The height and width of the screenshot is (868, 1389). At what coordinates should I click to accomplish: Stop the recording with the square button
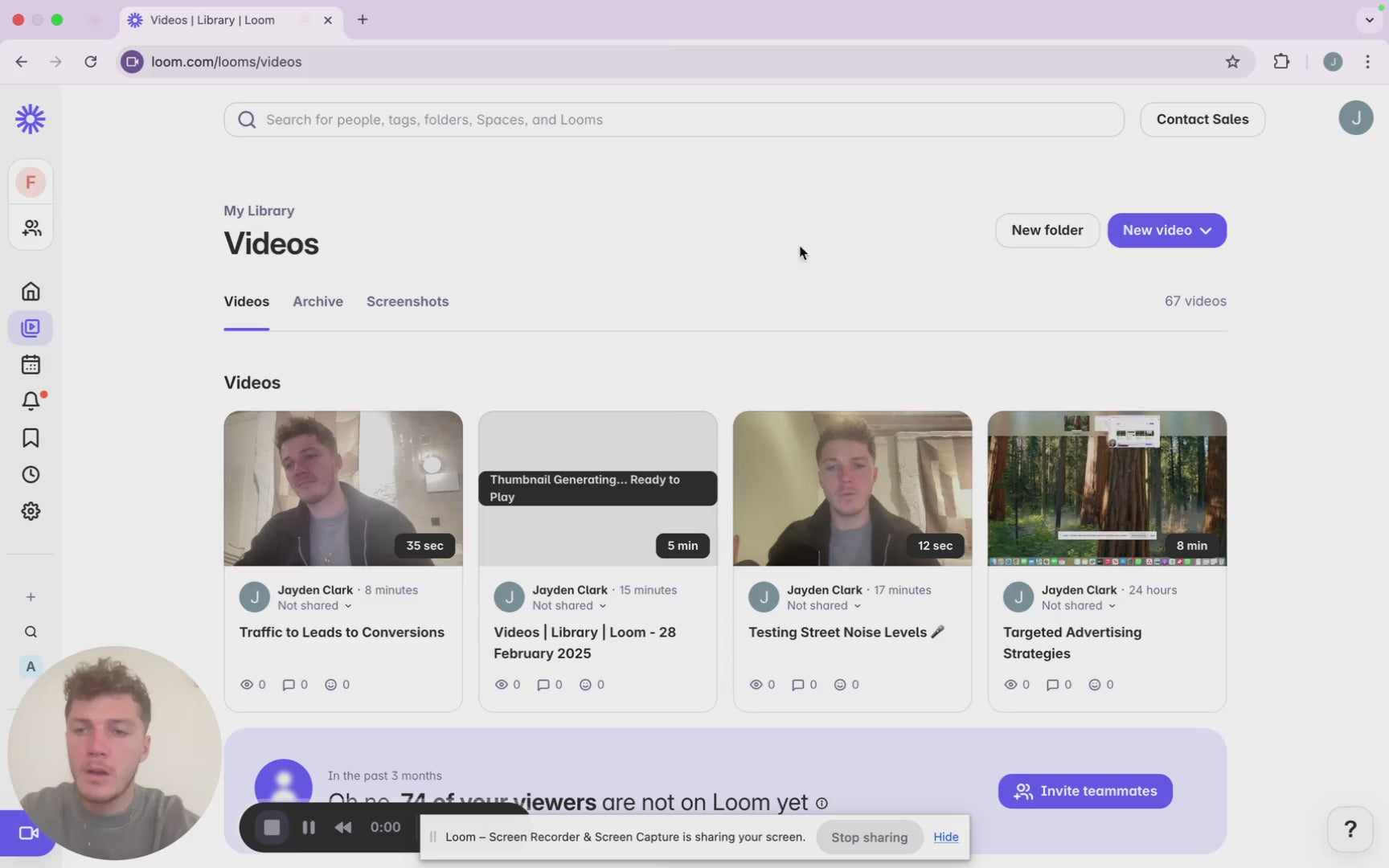pyautogui.click(x=272, y=827)
